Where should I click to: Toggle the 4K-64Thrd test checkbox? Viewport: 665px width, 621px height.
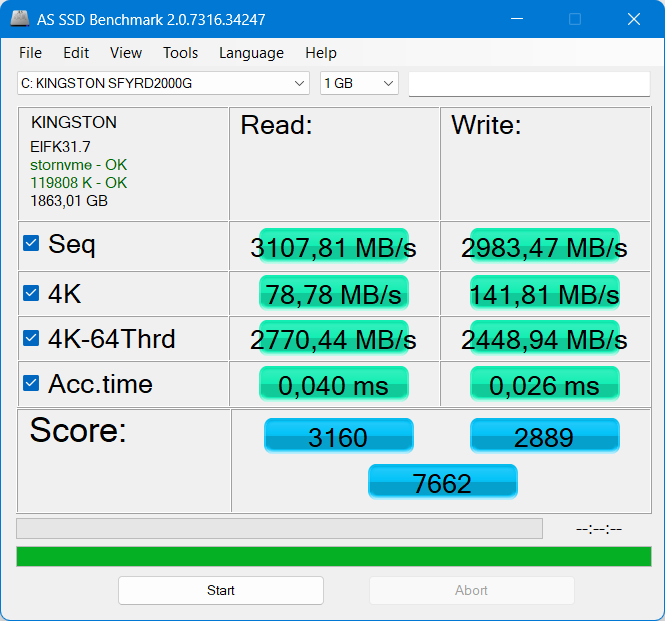[31, 338]
